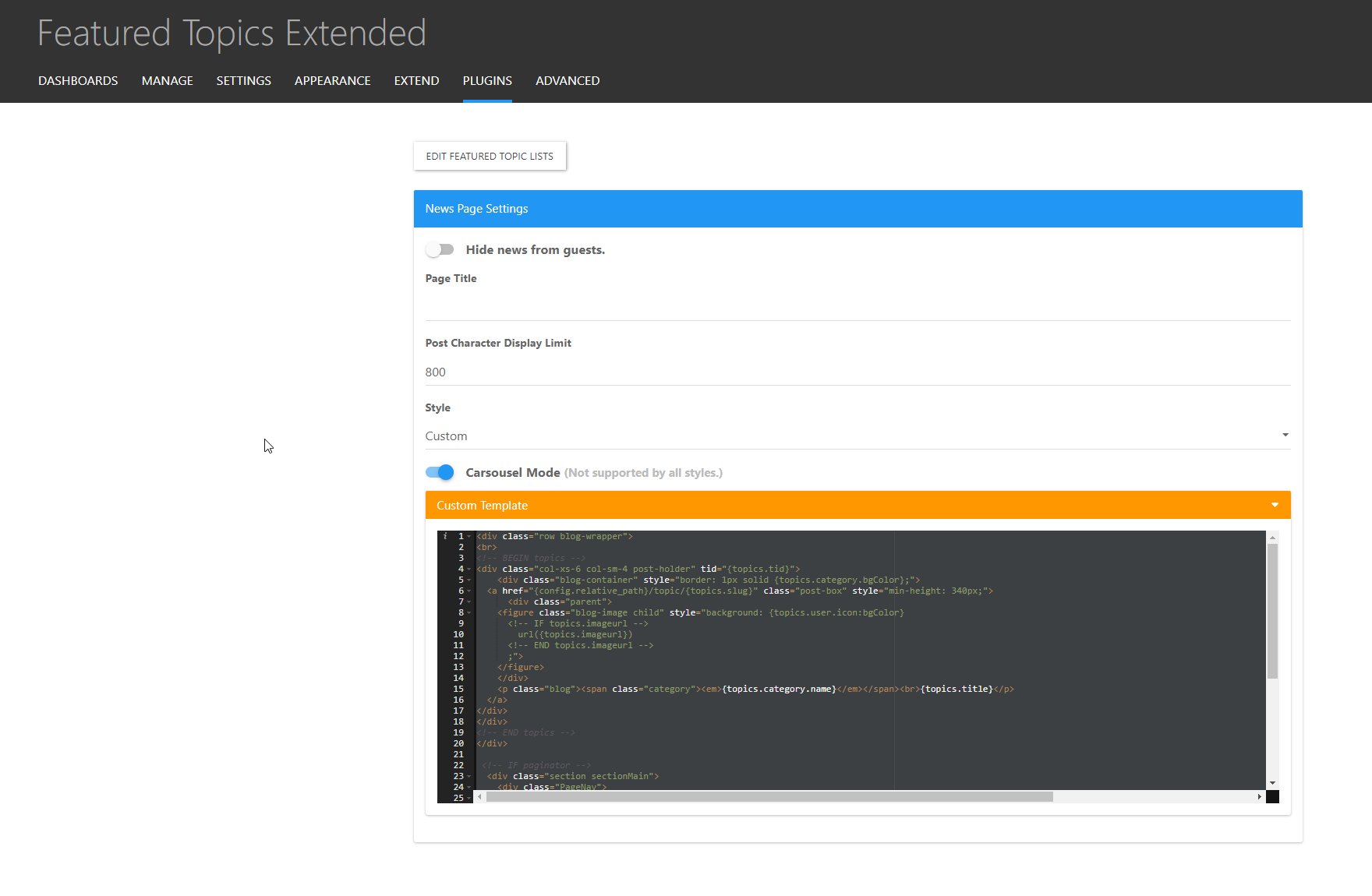Viewport: 1372px width, 896px height.
Task: Click the editor's scroll up arrow
Action: click(1272, 538)
